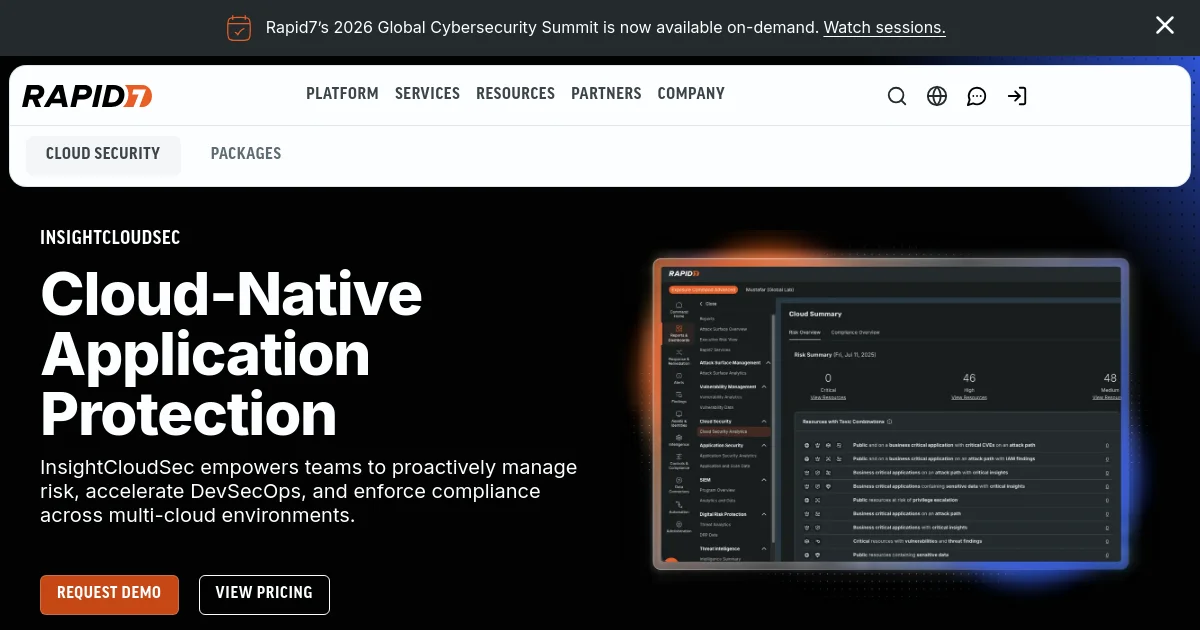Open the Platform menu

click(342, 94)
